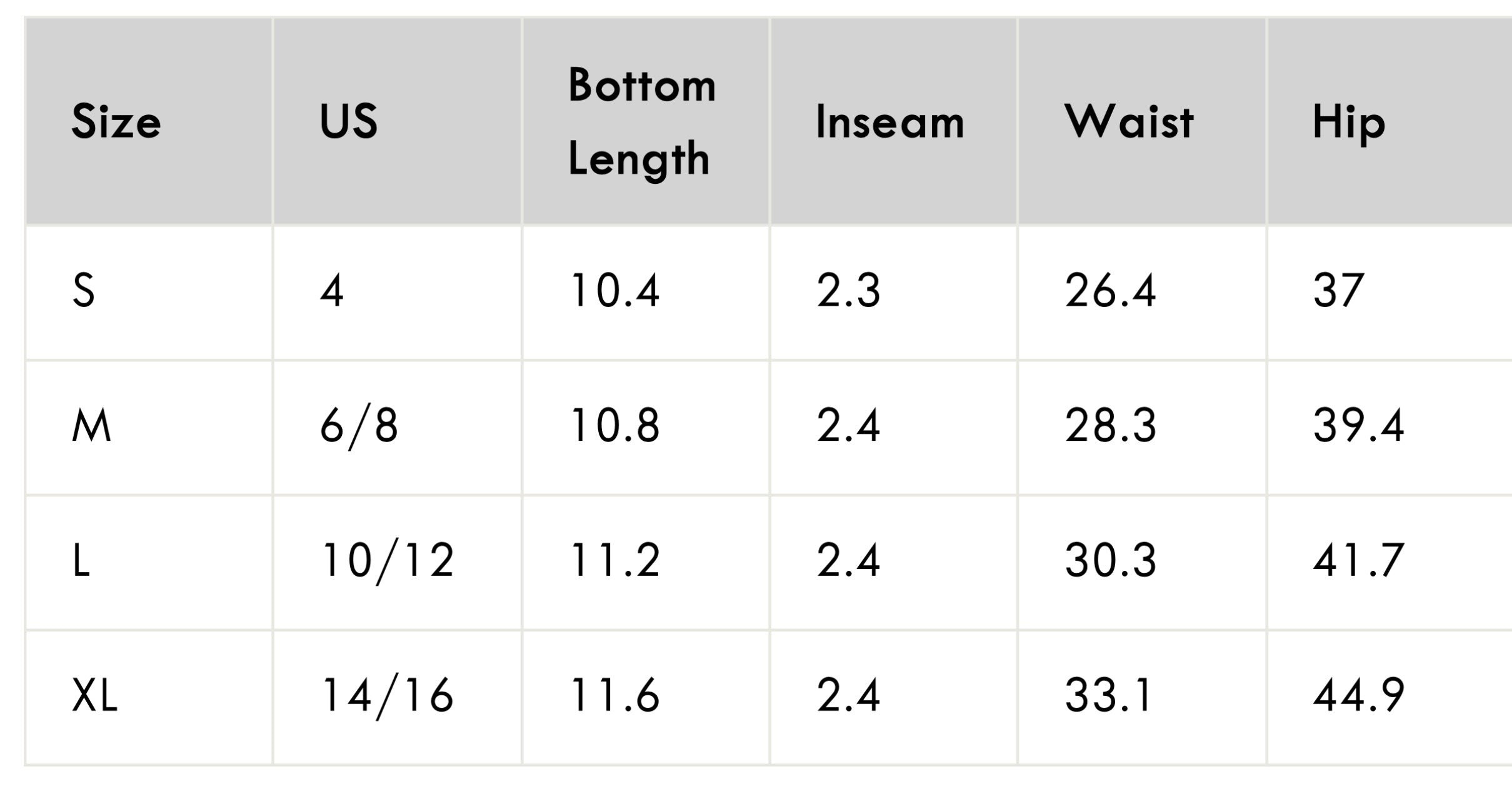Click the US column header
Image resolution: width=1512 pixels, height=796 pixels.
pos(398,121)
